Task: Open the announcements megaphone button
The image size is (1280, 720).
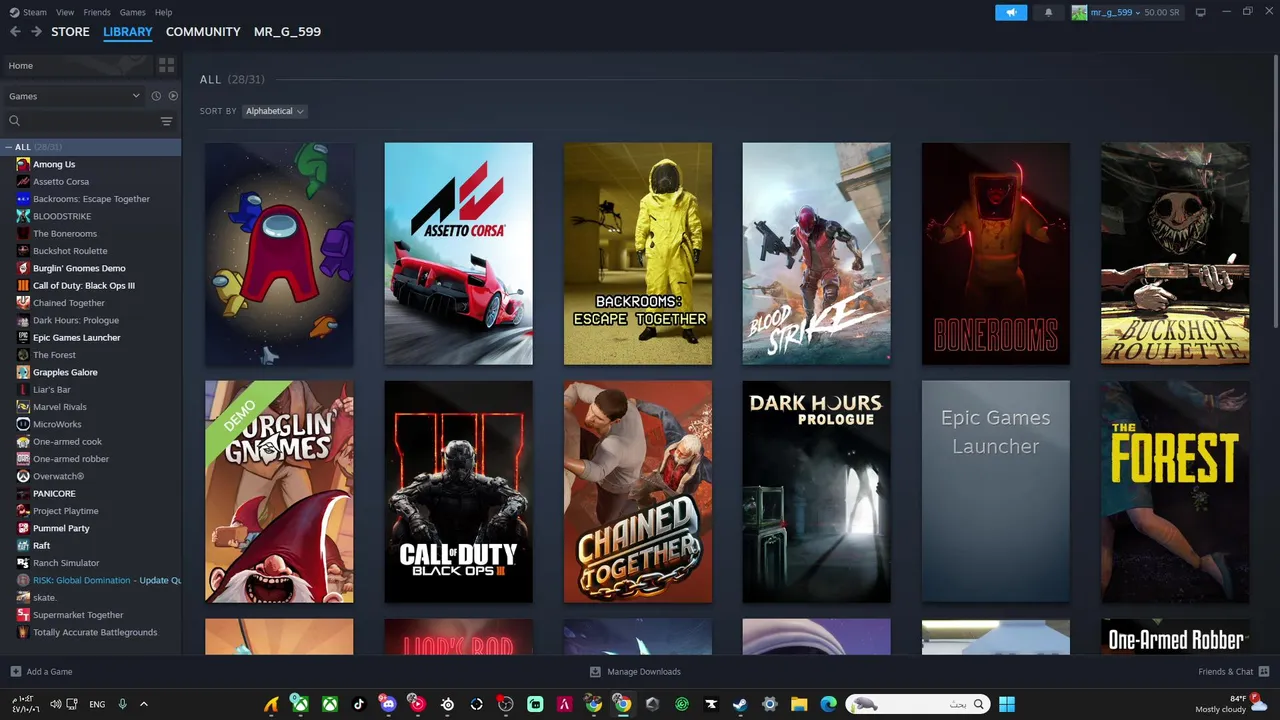Action: point(1011,12)
